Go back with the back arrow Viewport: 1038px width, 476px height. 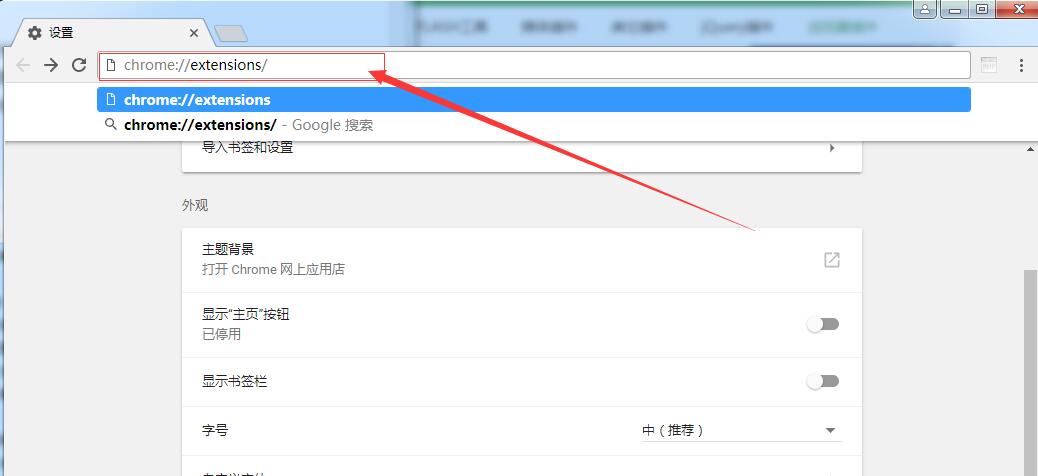click(x=23, y=65)
